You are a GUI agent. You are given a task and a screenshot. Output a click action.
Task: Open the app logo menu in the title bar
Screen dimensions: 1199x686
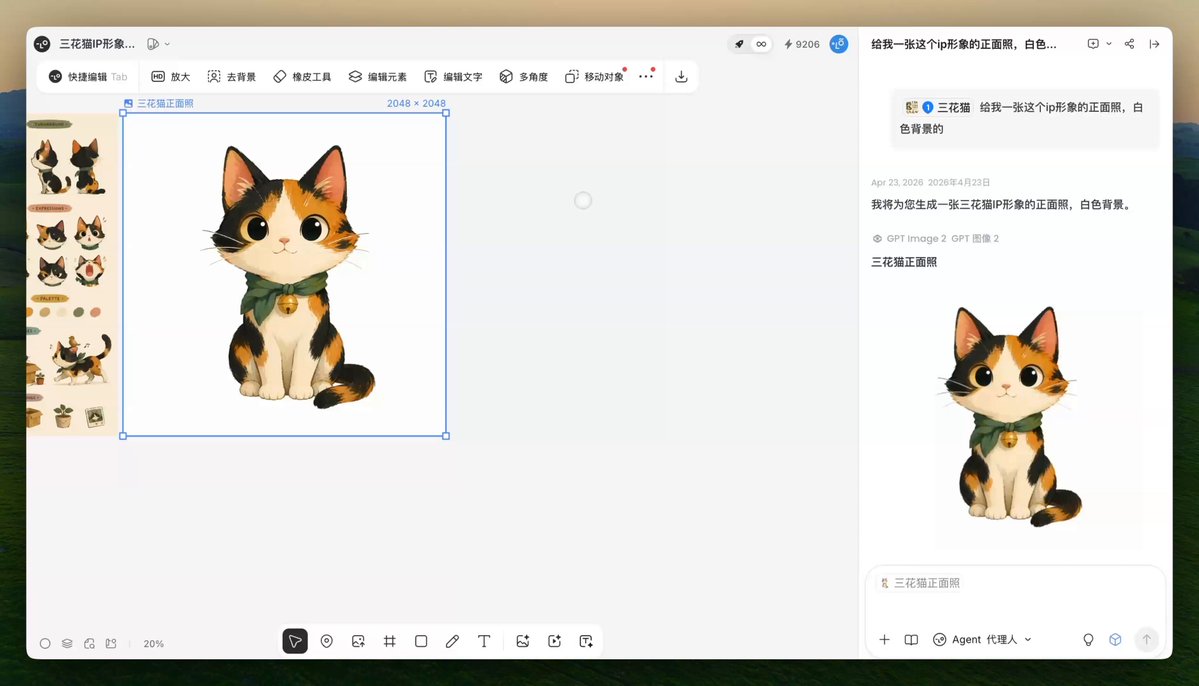42,44
